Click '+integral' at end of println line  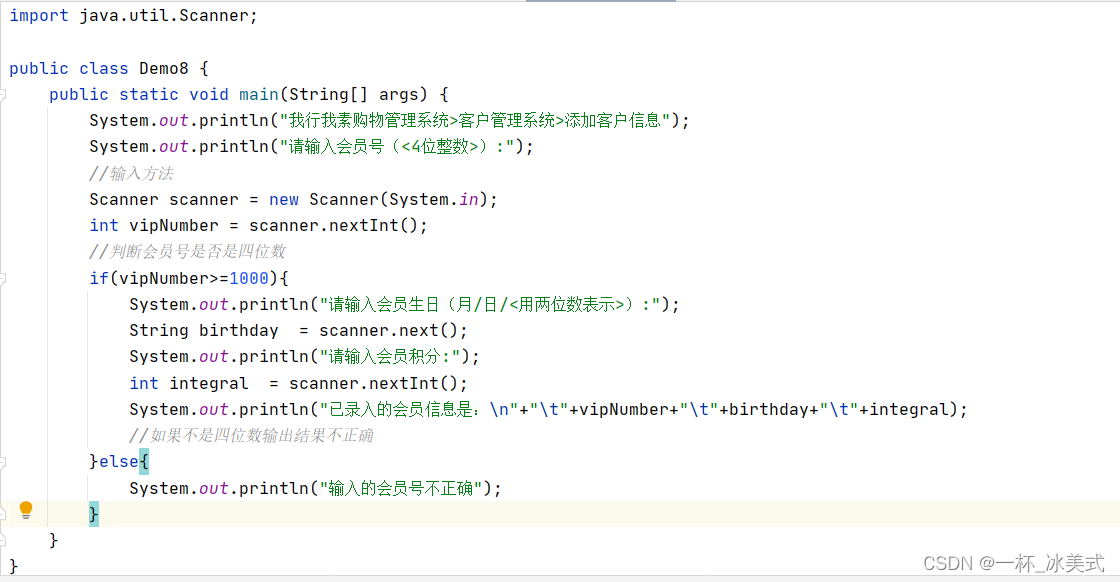[904, 410]
